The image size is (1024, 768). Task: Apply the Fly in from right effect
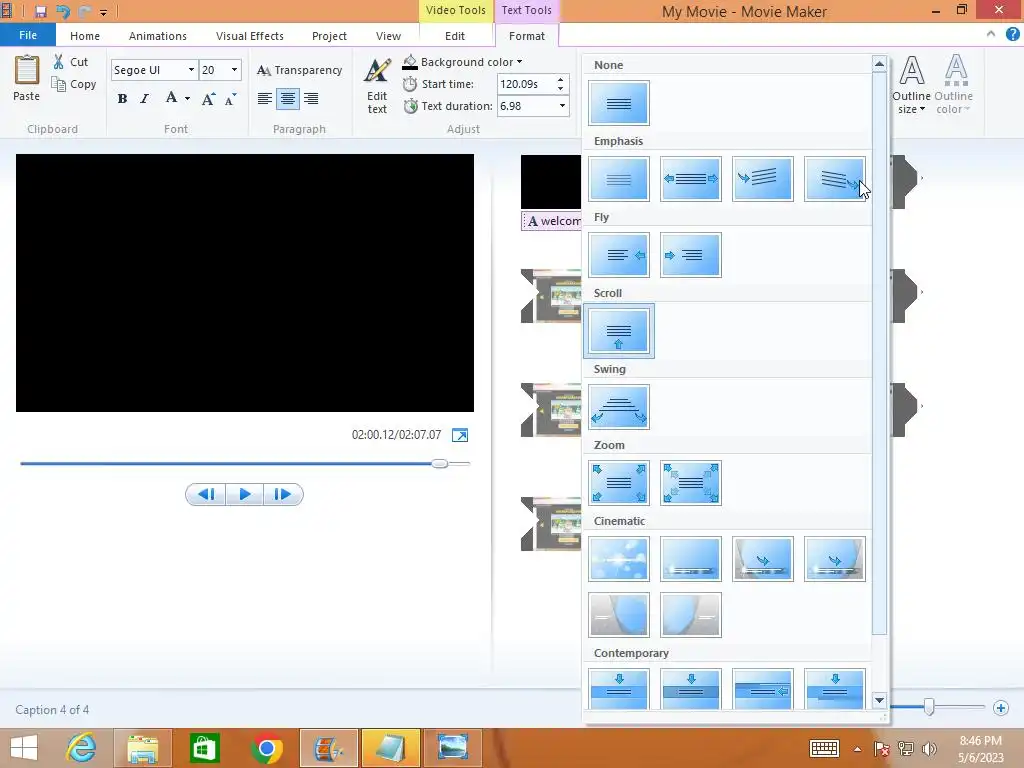point(618,255)
